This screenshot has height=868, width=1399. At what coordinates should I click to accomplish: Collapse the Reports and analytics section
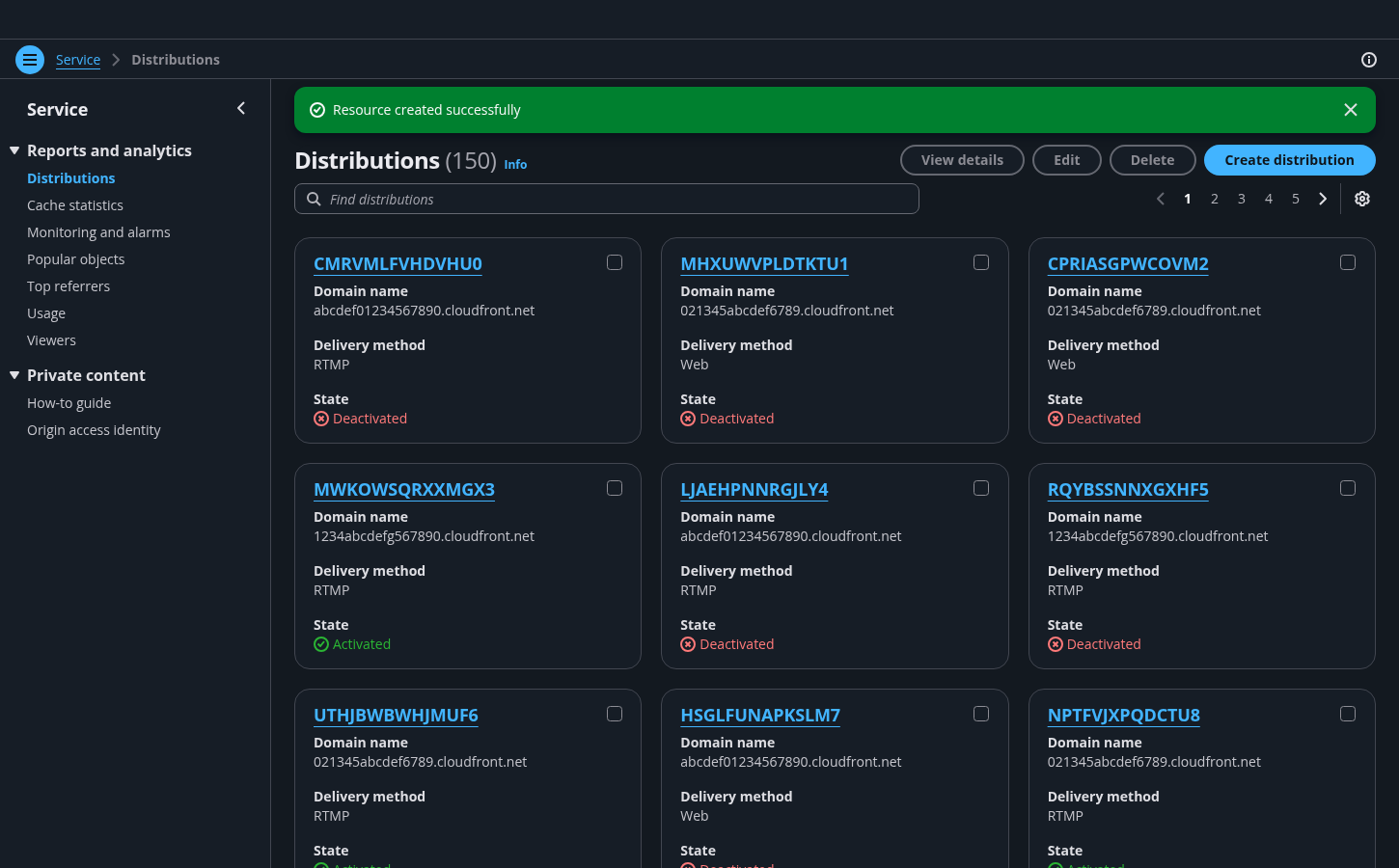[14, 150]
